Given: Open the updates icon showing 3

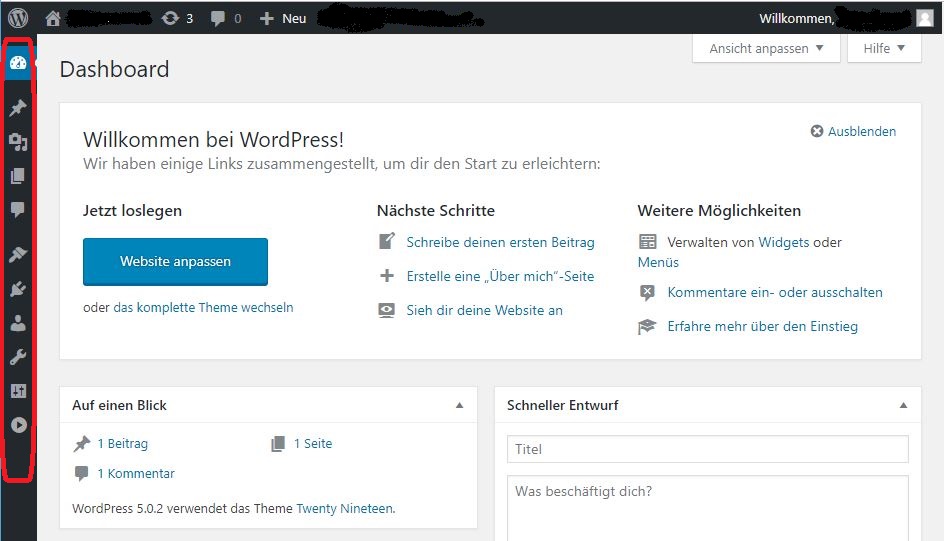Looking at the screenshot, I should [178, 19].
